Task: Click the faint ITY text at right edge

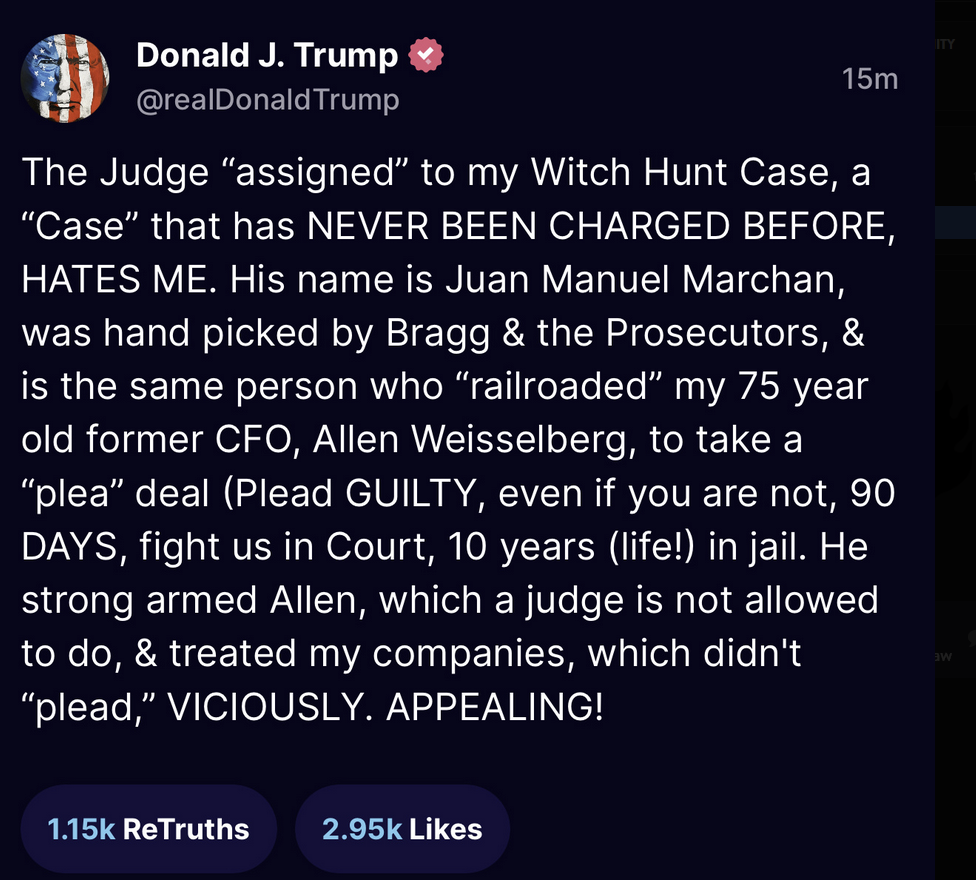Action: tap(945, 44)
